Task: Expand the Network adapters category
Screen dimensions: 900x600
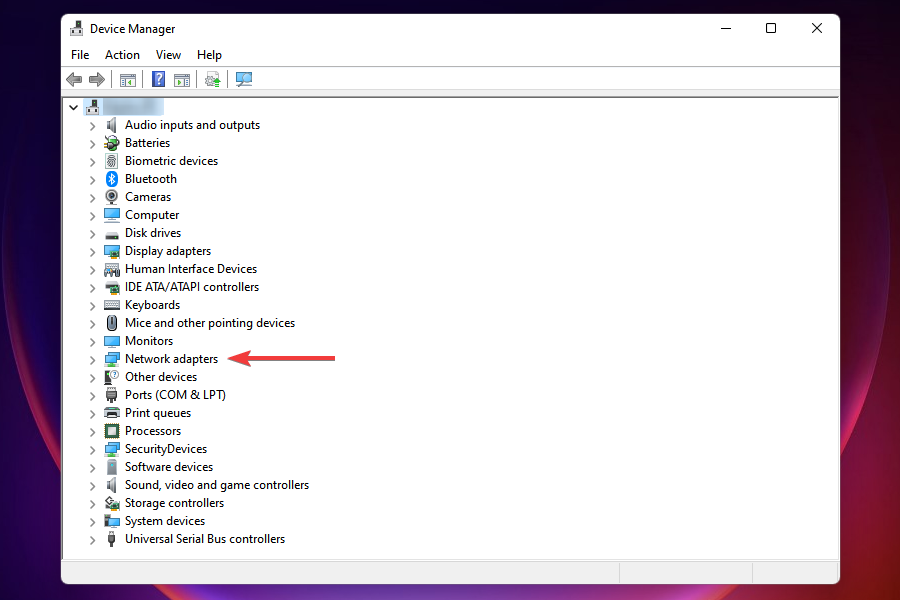Action: pos(91,358)
